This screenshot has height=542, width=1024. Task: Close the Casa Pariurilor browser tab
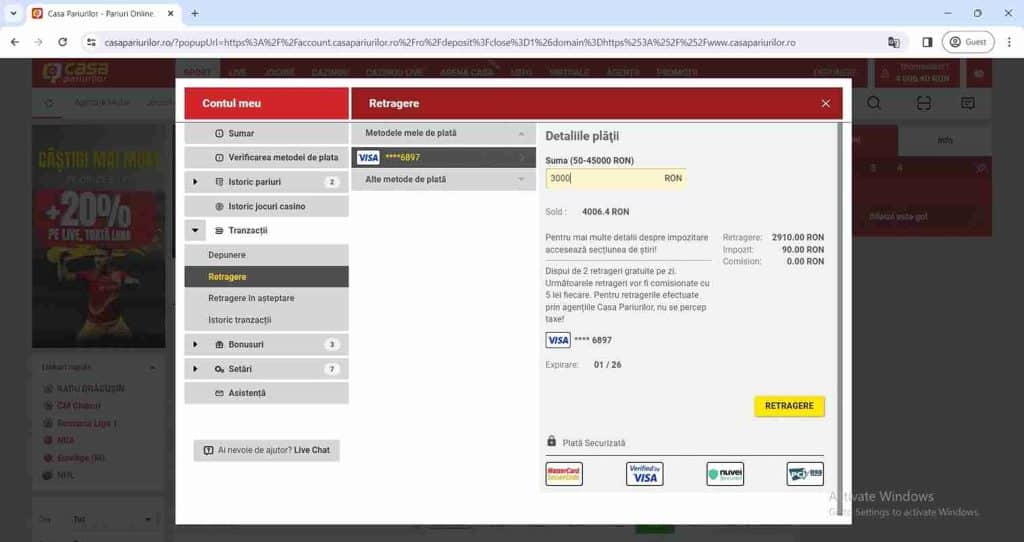pos(171,13)
